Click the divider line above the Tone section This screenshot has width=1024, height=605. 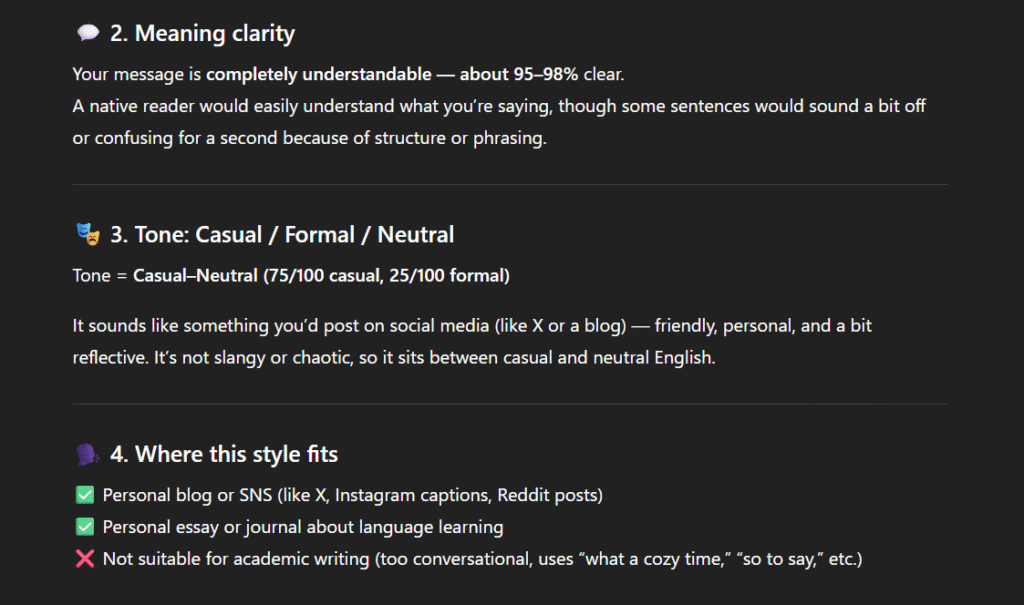[510, 185]
